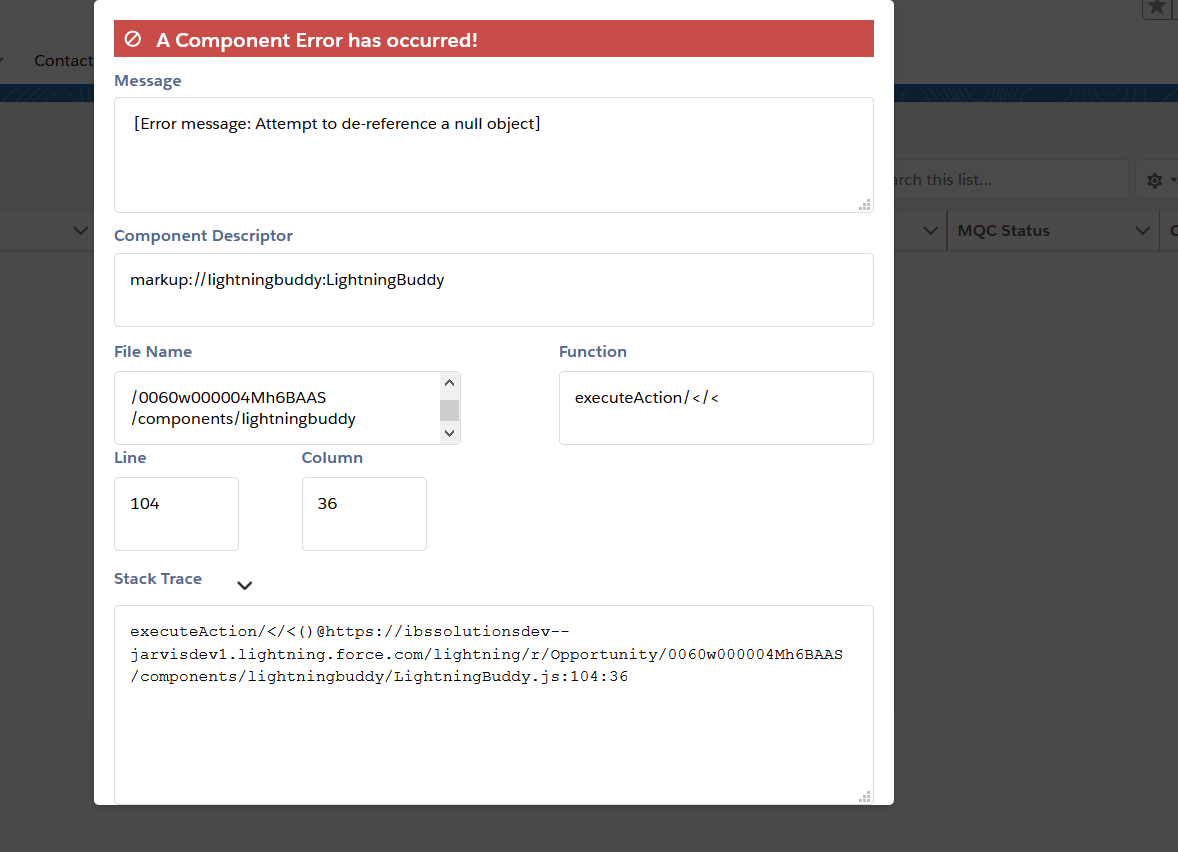Click File Name scroll up arrow

pyautogui.click(x=449, y=383)
